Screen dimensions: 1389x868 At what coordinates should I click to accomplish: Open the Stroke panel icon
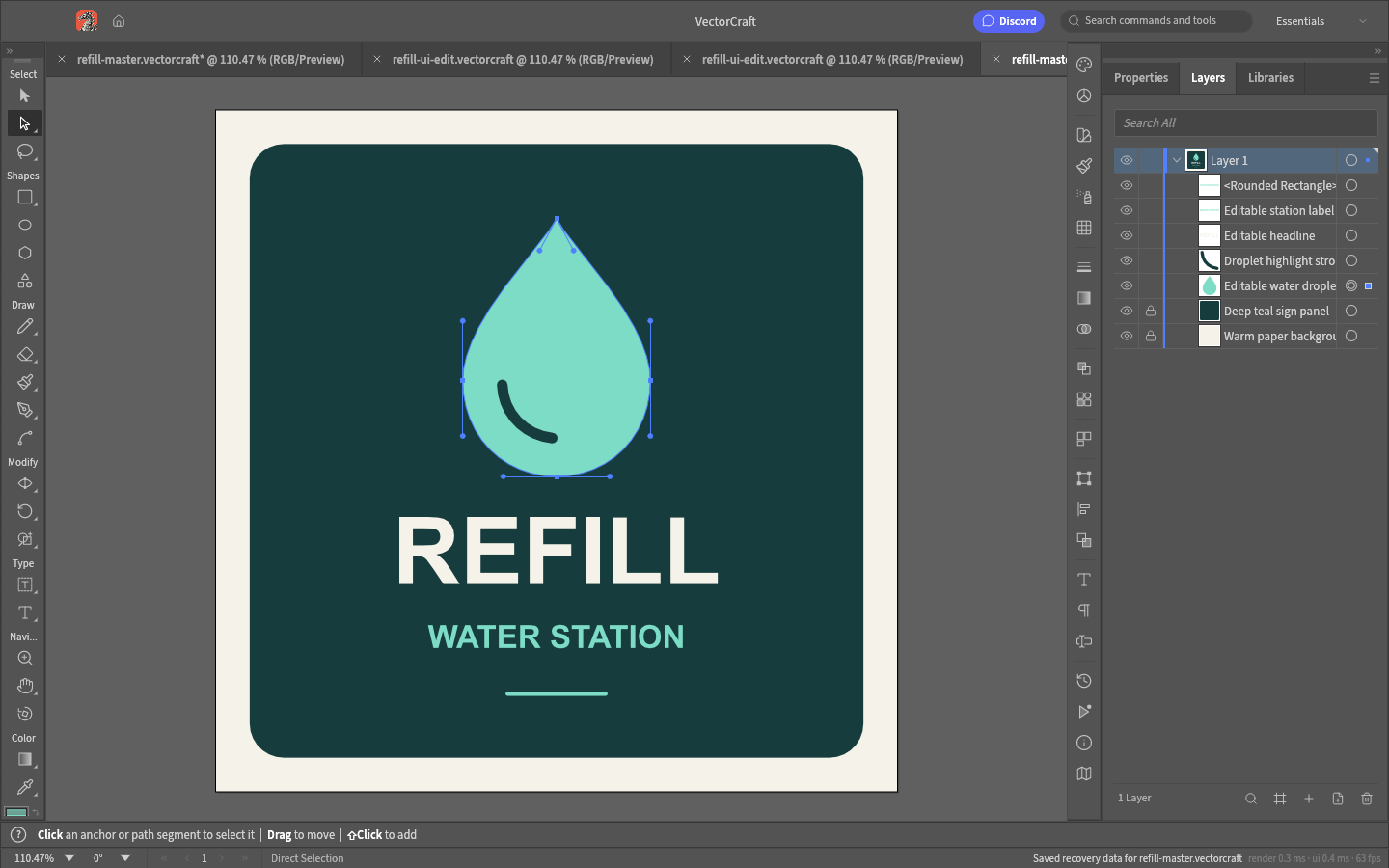[1084, 267]
